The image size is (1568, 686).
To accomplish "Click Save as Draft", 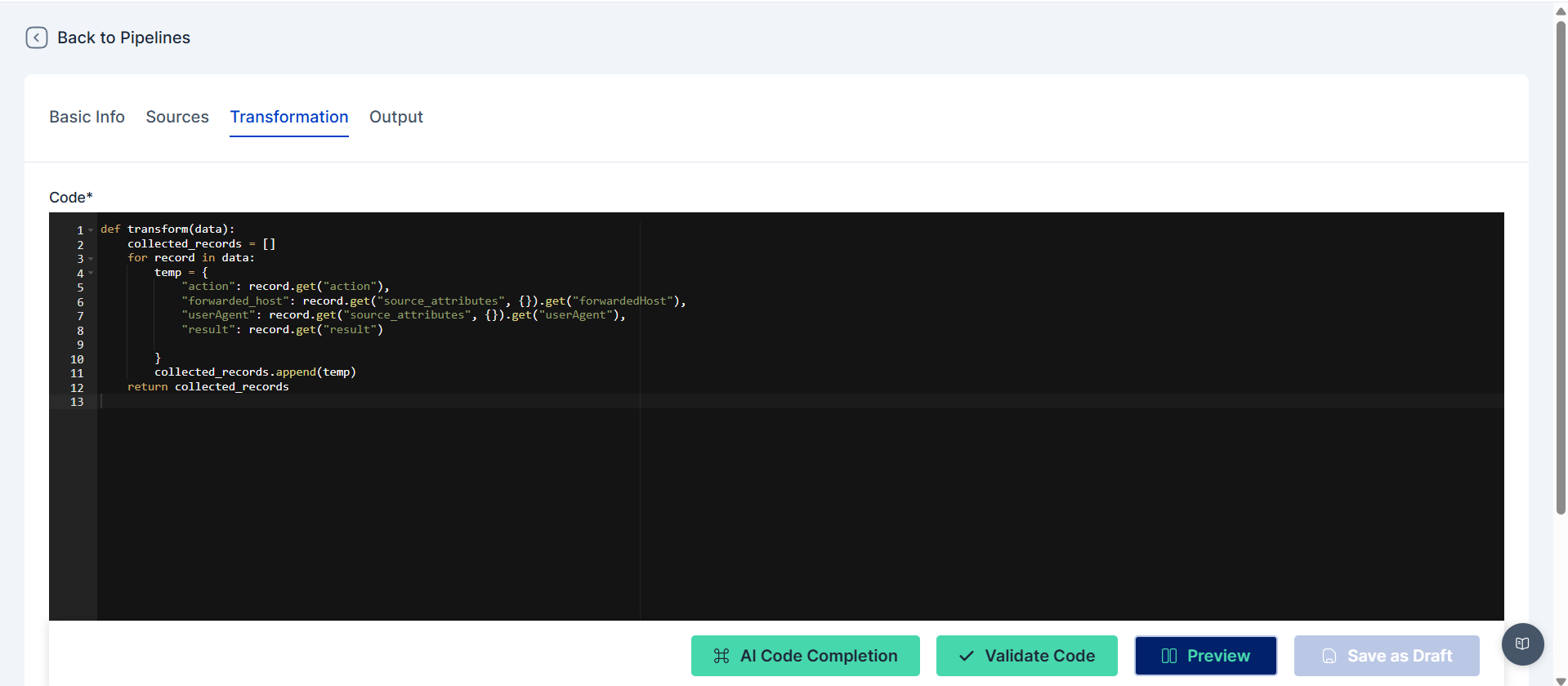I will (1387, 656).
